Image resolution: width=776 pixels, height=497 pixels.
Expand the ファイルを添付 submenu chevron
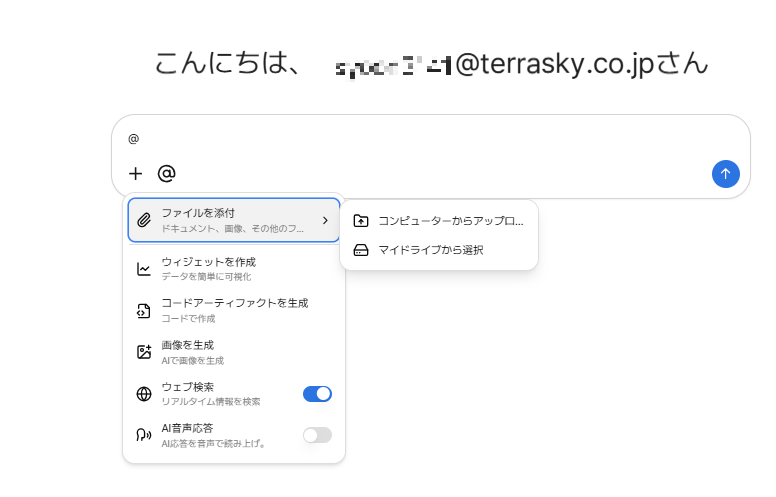pos(325,220)
